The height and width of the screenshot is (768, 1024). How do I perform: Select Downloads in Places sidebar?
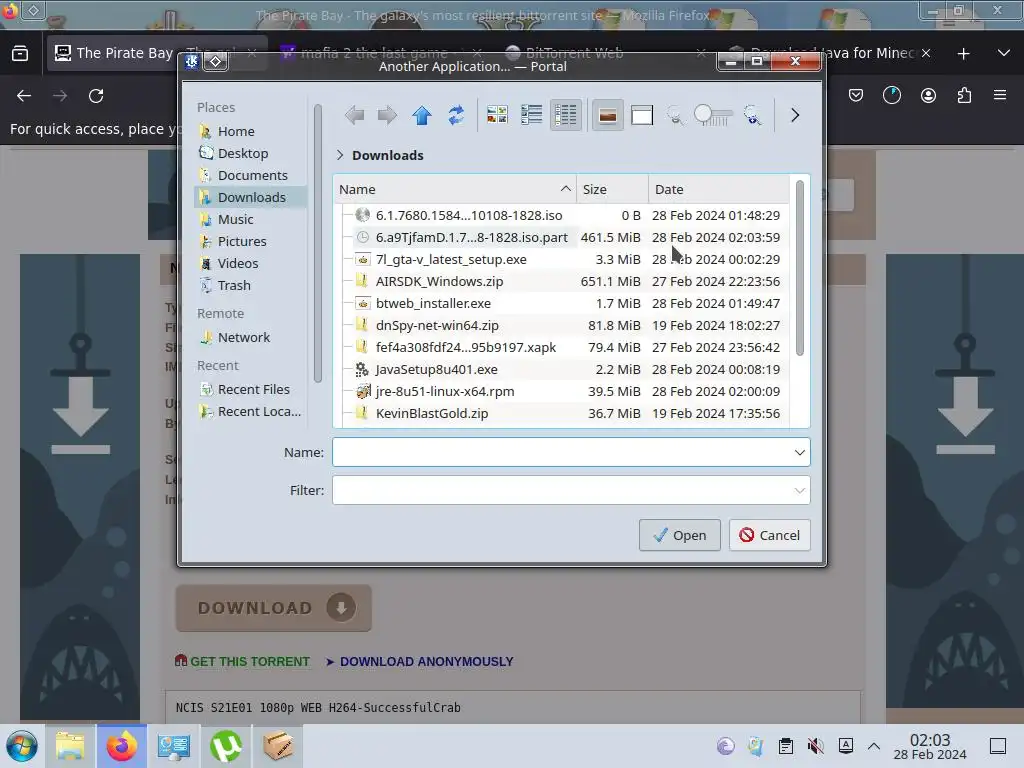pyautogui.click(x=251, y=197)
